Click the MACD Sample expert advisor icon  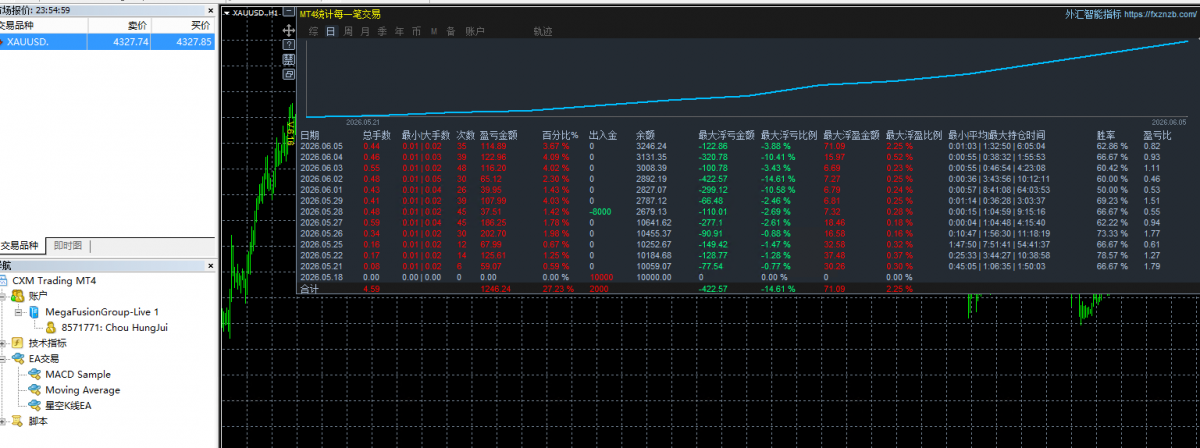pyautogui.click(x=36, y=374)
